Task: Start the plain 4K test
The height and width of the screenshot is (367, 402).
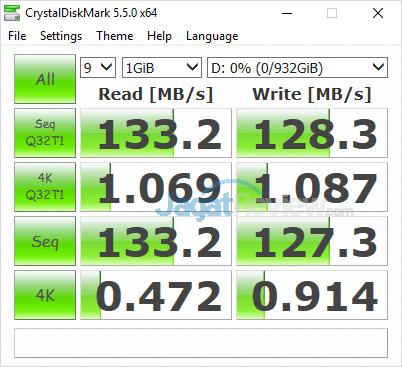Action: [x=45, y=295]
